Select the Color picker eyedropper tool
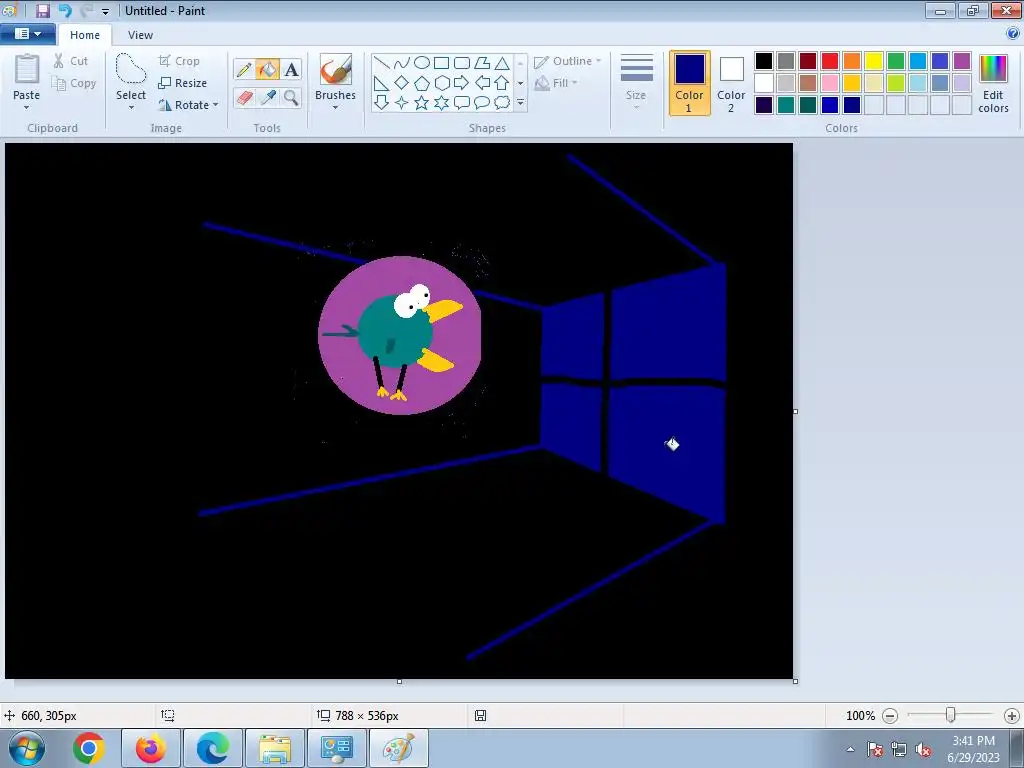Screen dimensions: 1024x768 point(268,98)
